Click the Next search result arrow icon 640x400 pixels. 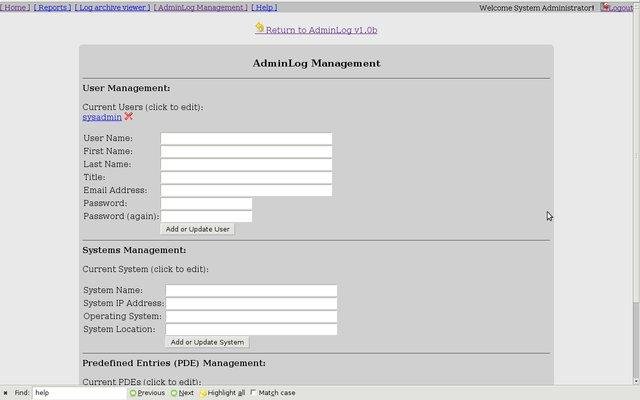pos(174,393)
